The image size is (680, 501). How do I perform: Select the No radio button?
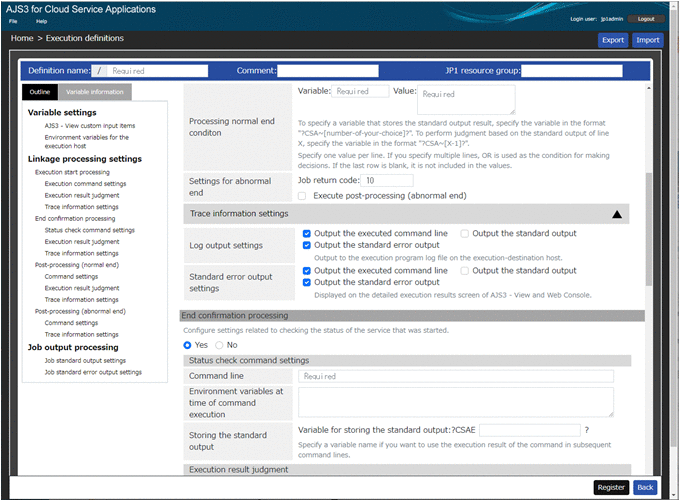[219, 345]
